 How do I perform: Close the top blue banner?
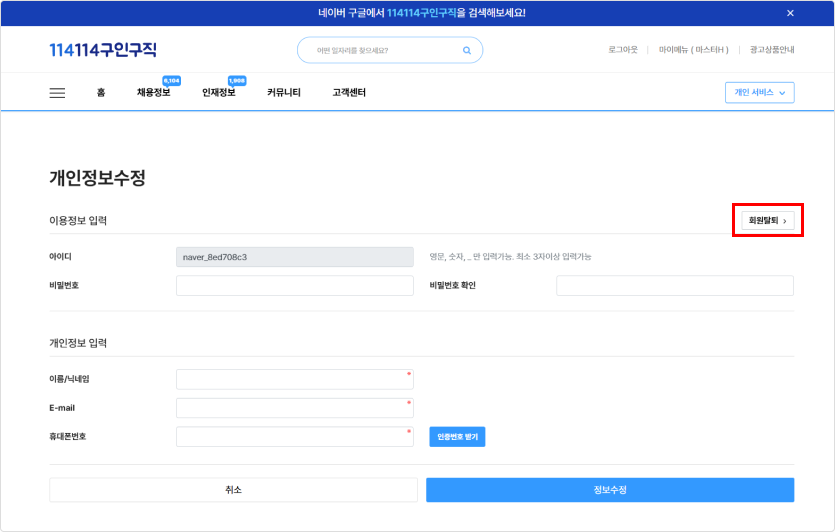[x=790, y=13]
